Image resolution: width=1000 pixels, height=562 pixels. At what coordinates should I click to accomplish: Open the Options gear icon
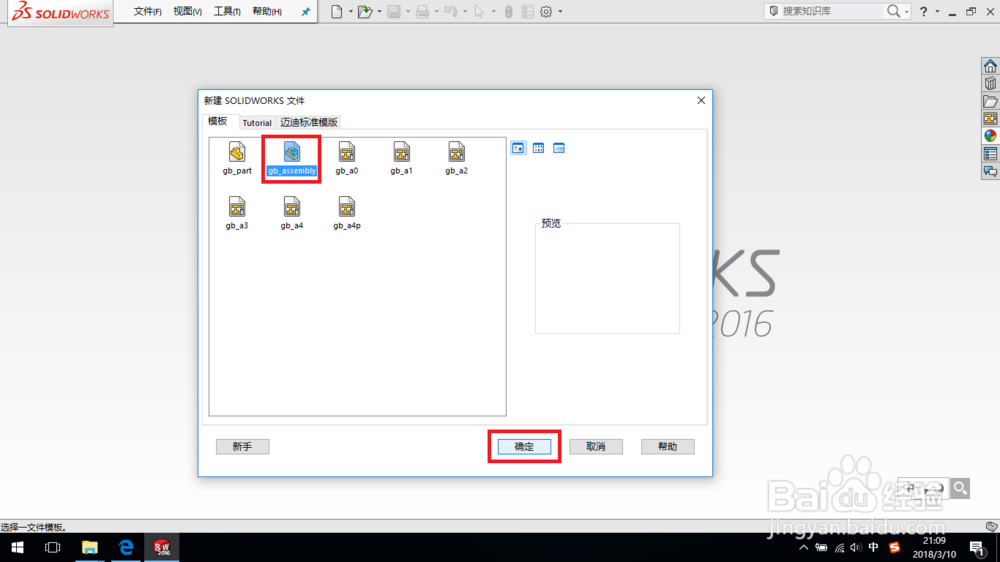(546, 11)
